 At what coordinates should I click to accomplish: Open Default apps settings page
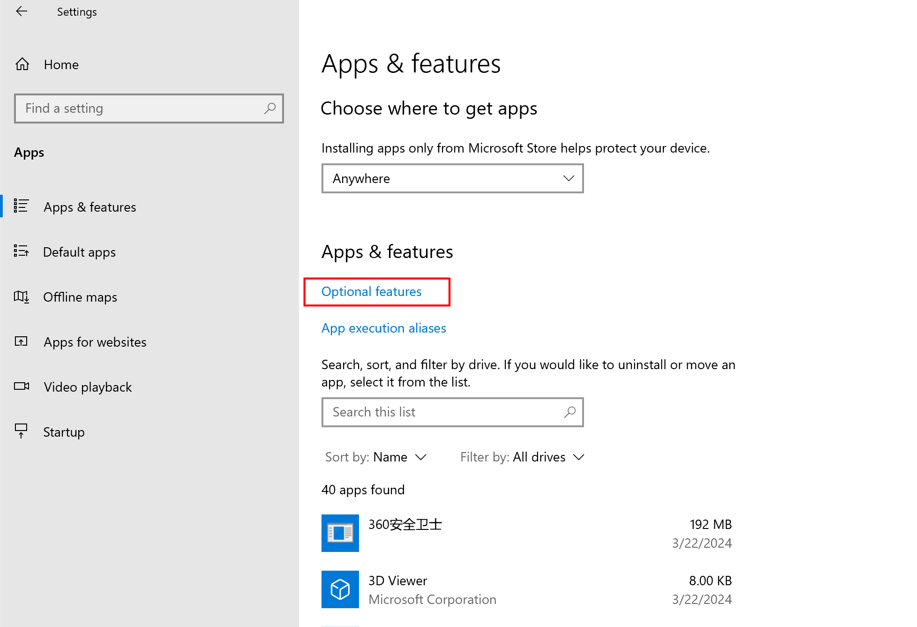click(79, 252)
